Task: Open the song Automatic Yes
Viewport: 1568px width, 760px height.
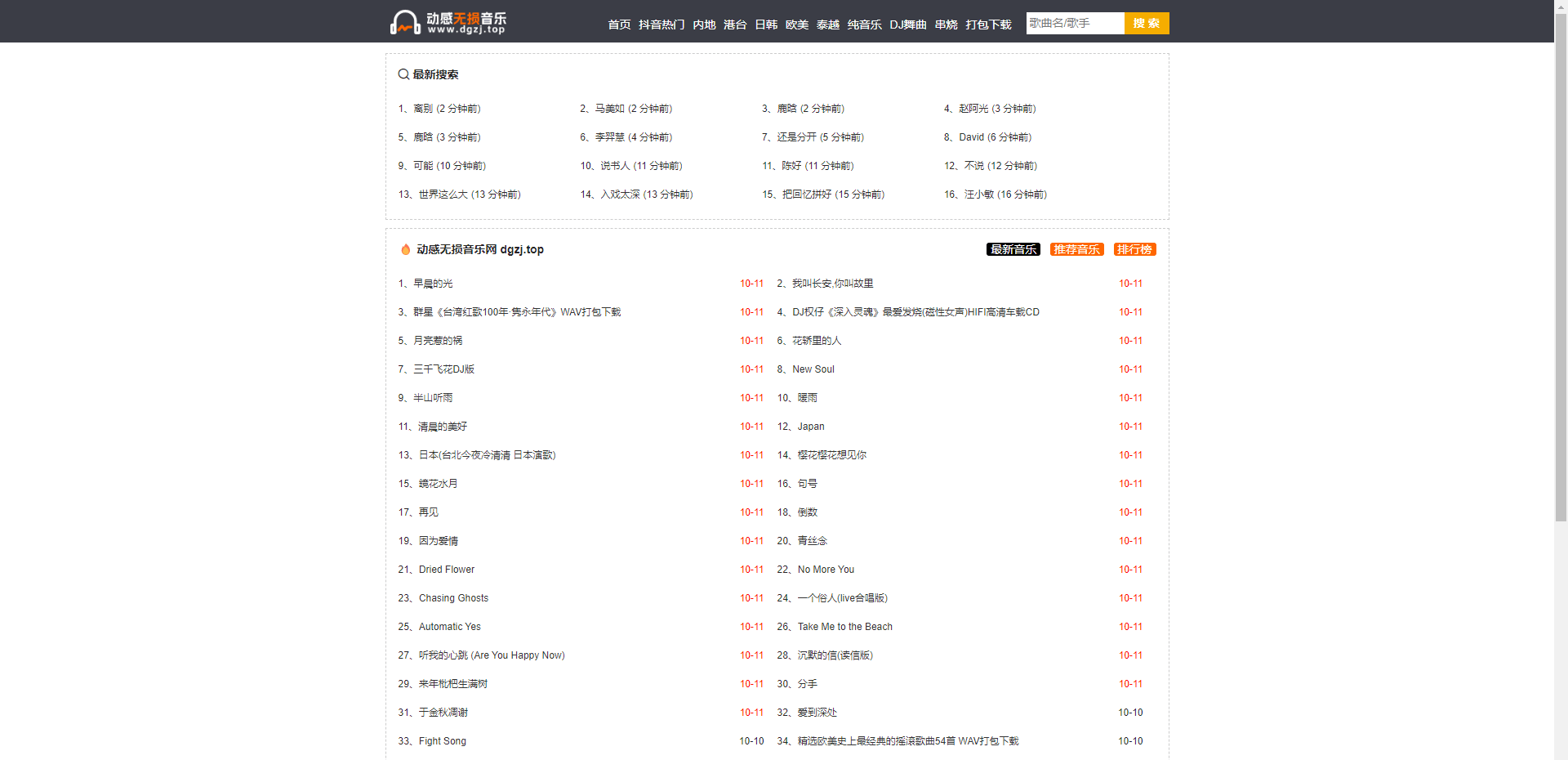Action: pyautogui.click(x=450, y=627)
